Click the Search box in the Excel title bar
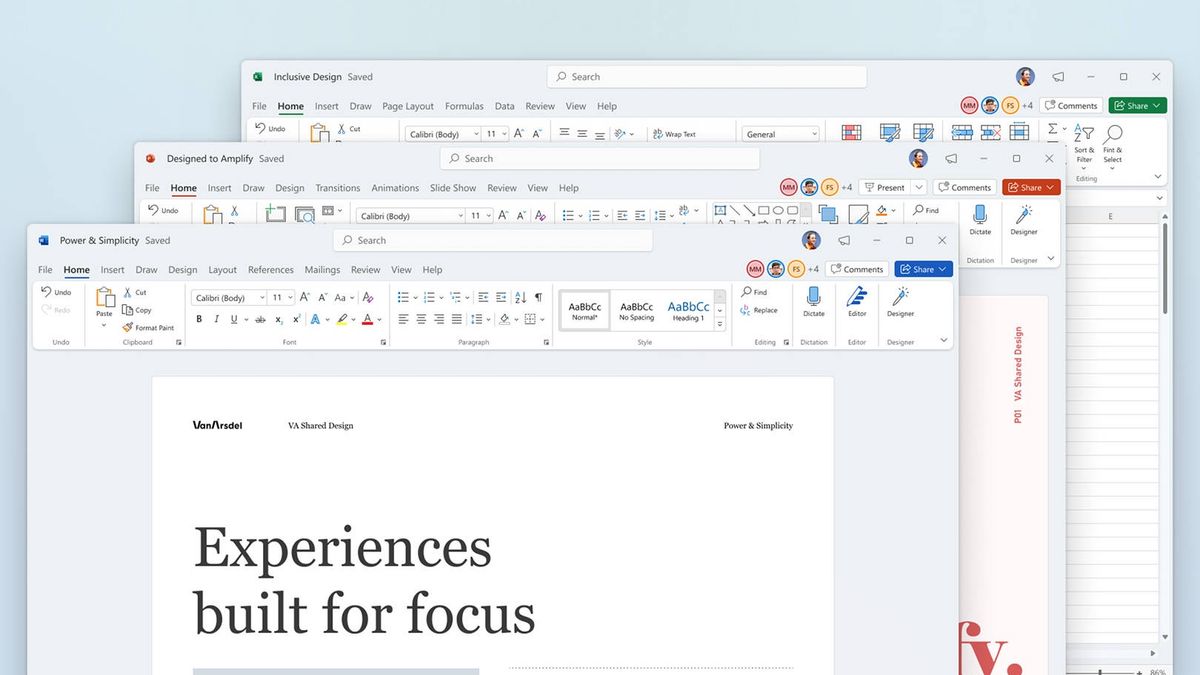This screenshot has width=1200, height=675. pyautogui.click(x=707, y=76)
